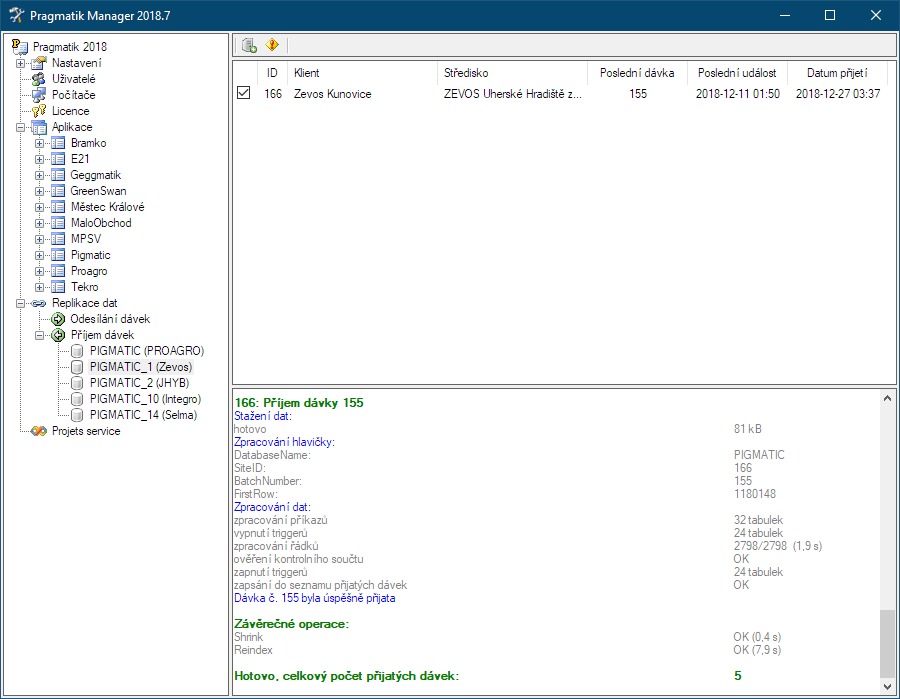Click the log panel scroll up arrow
This screenshot has height=699, width=900.
point(887,398)
